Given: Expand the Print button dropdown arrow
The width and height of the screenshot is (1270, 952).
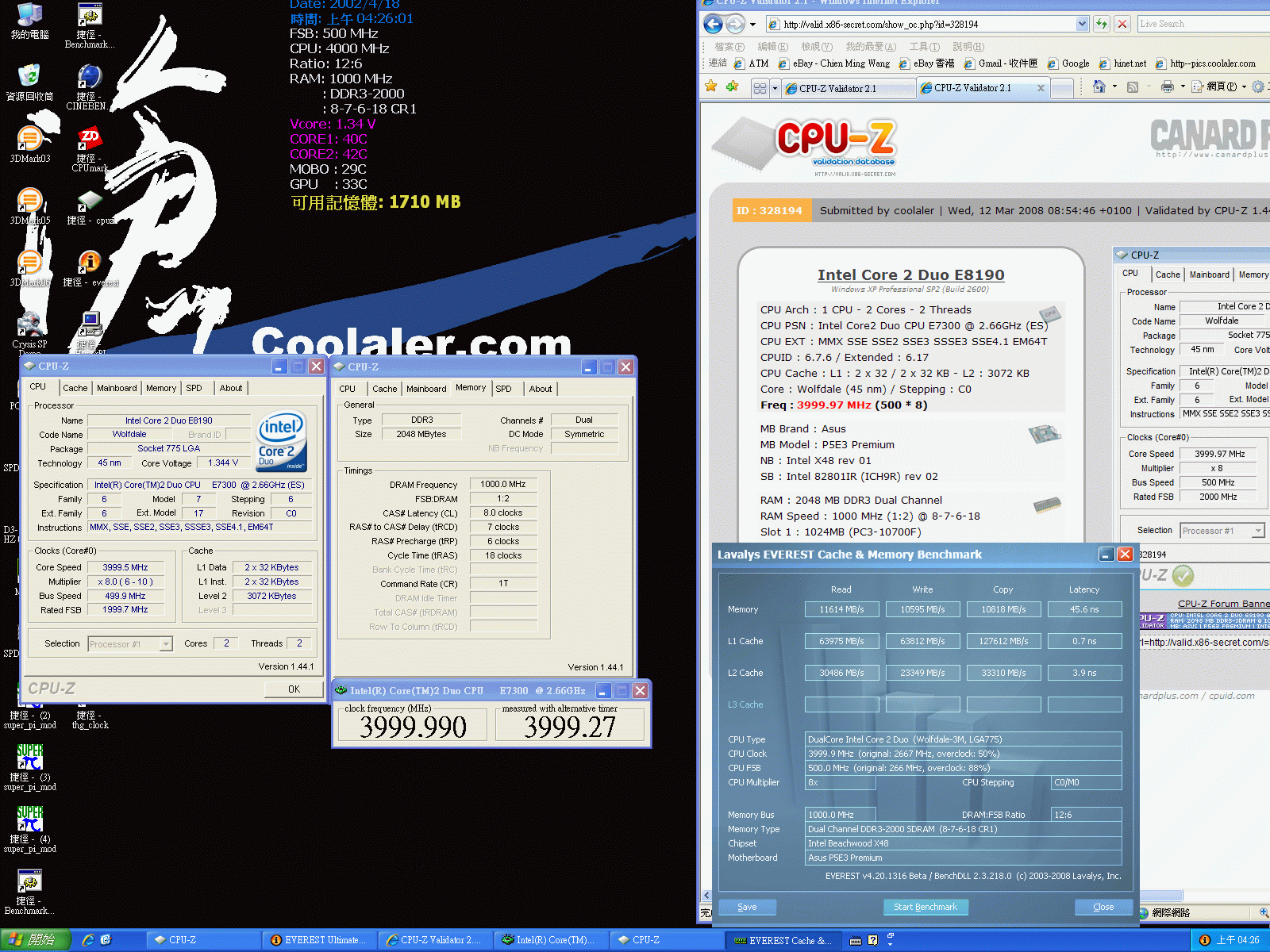Looking at the screenshot, I should [x=1183, y=86].
